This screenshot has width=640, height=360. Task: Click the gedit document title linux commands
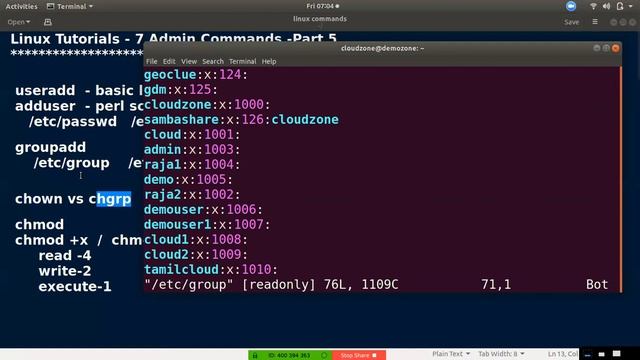(x=320, y=19)
